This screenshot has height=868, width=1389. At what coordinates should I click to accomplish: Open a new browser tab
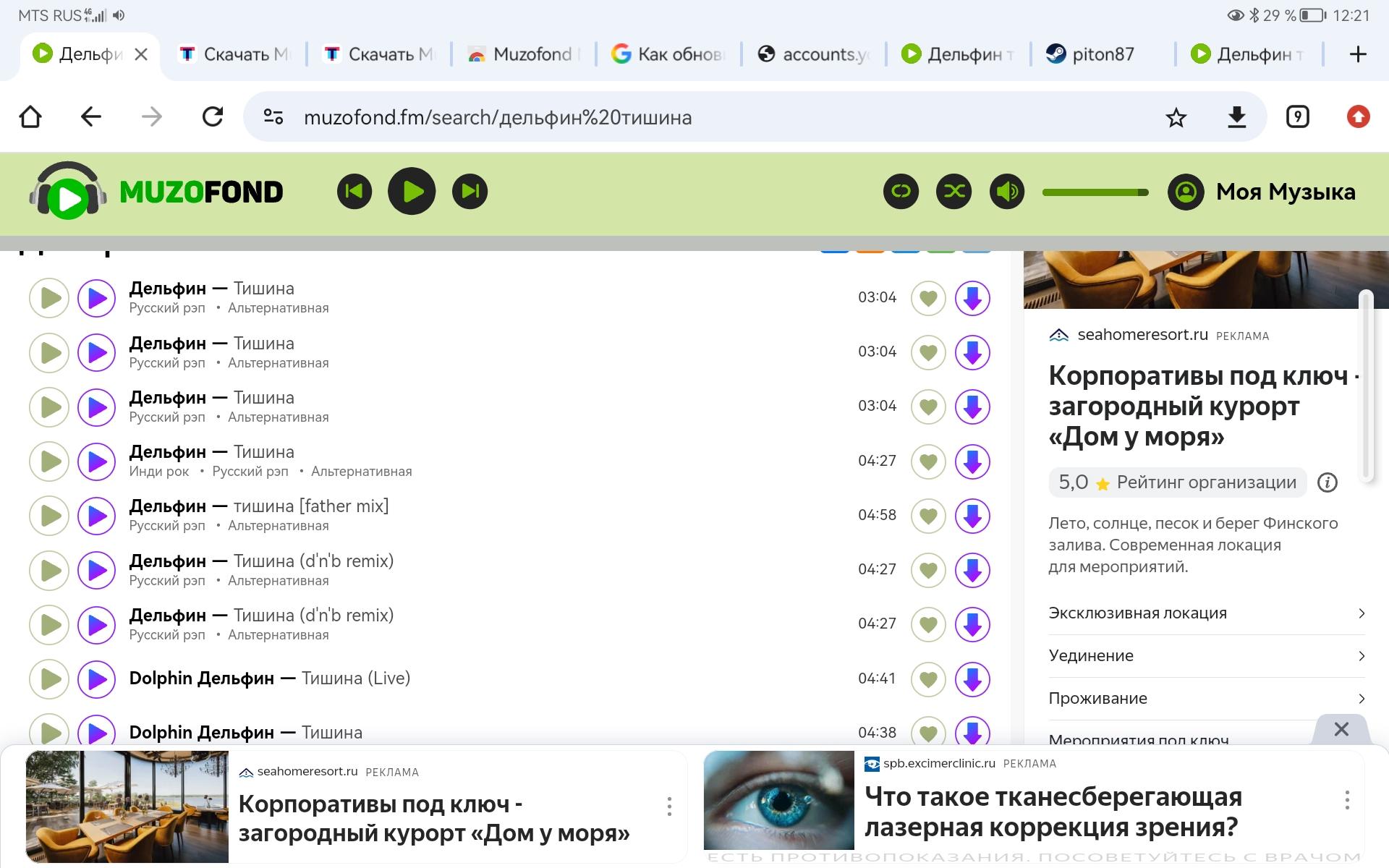click(1358, 54)
